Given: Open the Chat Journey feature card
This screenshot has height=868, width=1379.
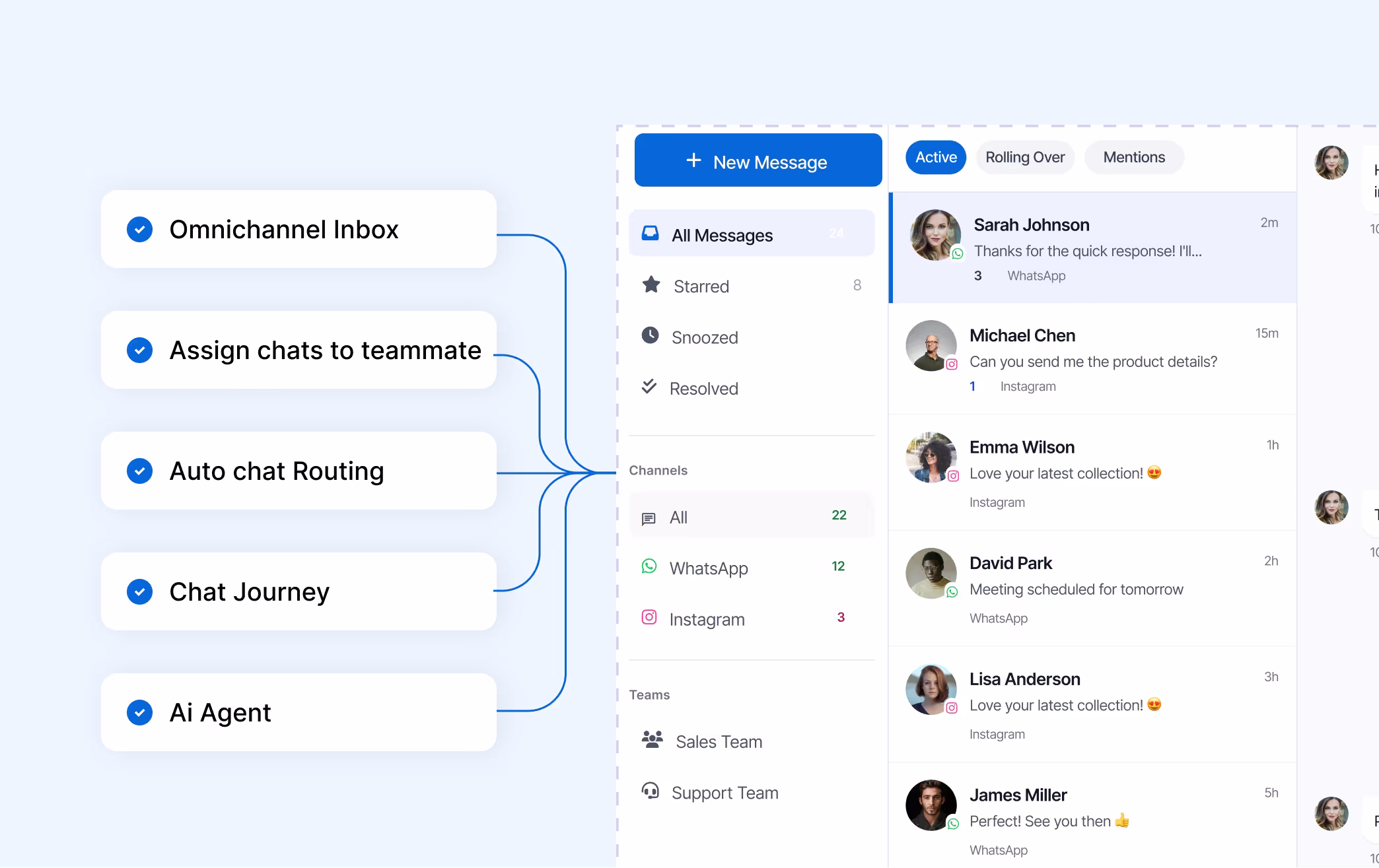Looking at the screenshot, I should tap(299, 591).
